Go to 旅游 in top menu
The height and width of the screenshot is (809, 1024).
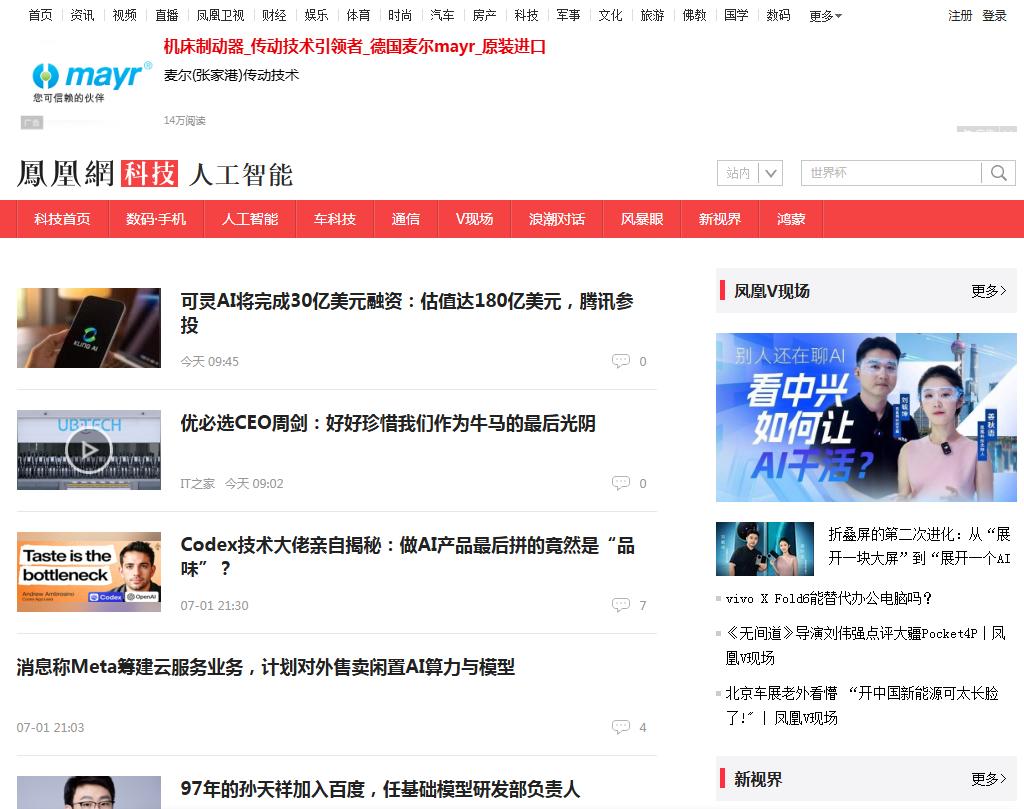click(652, 15)
